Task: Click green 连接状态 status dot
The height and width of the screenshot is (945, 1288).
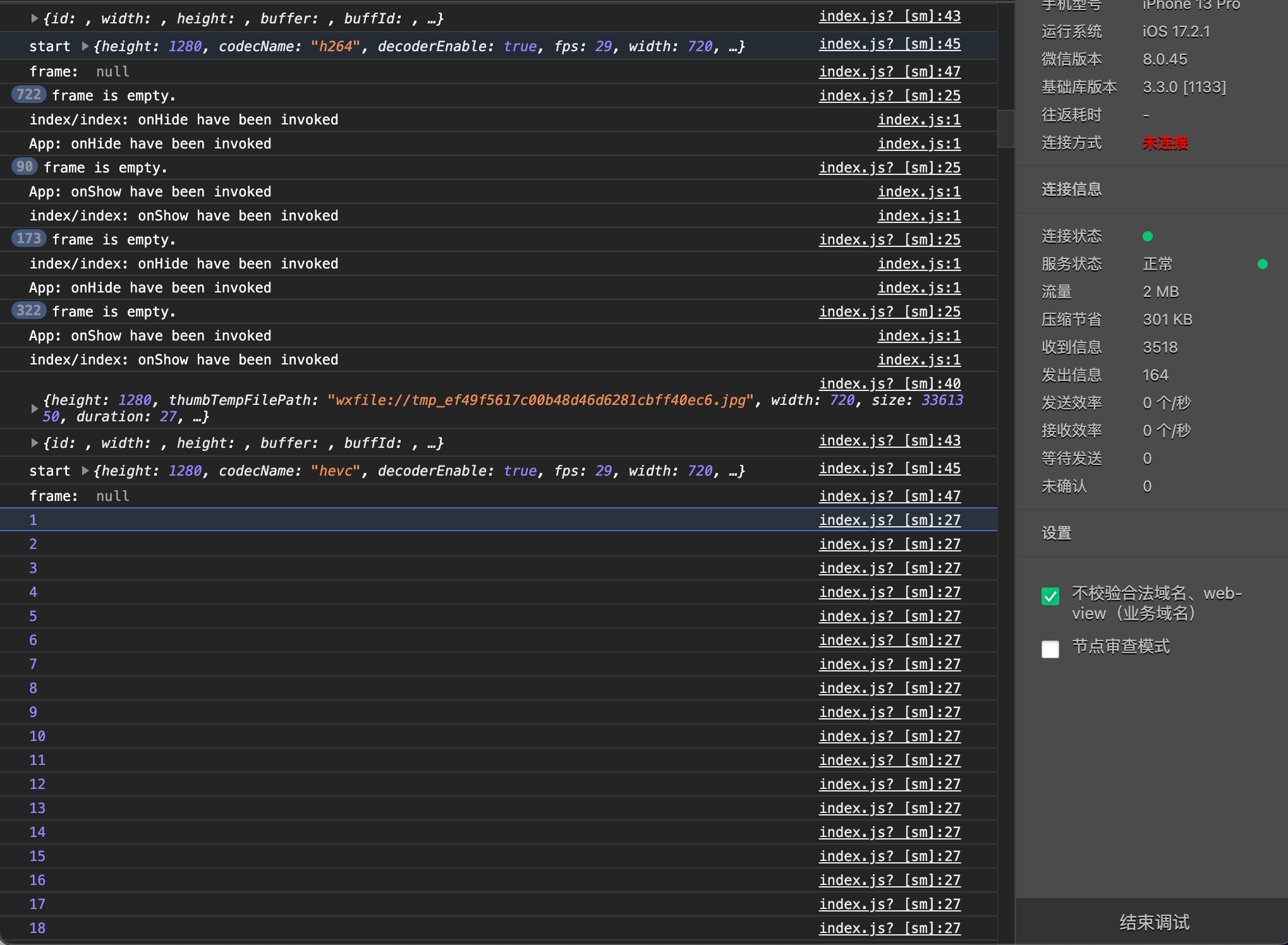Action: click(1148, 236)
